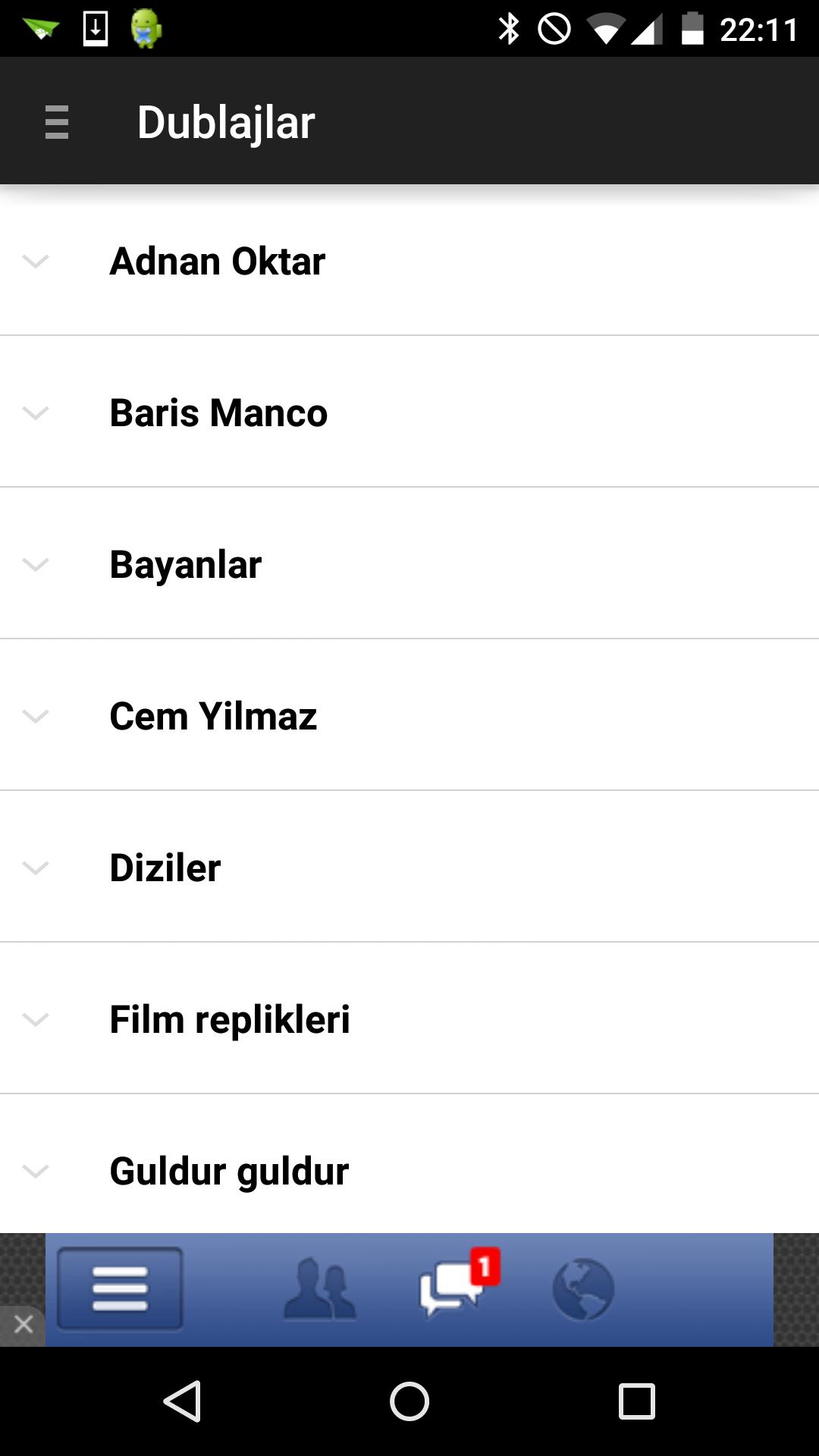
Task: Expand the Baris Manco chevron
Action: pos(36,413)
